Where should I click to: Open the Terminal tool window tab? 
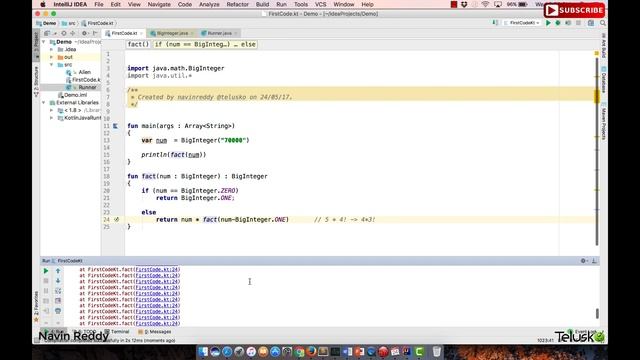pos(117,332)
